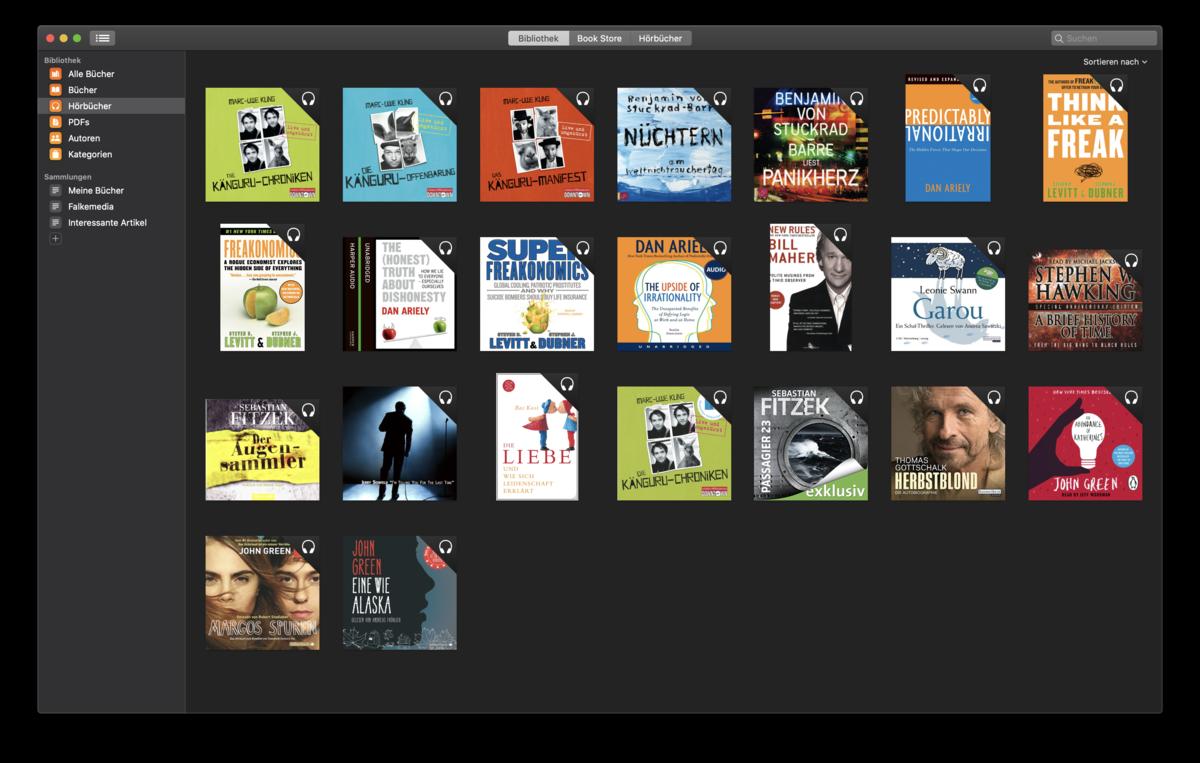Open Fitzek Der Augensammler audiobook cover
Screen dimensions: 1200x763
pyautogui.click(x=263, y=449)
